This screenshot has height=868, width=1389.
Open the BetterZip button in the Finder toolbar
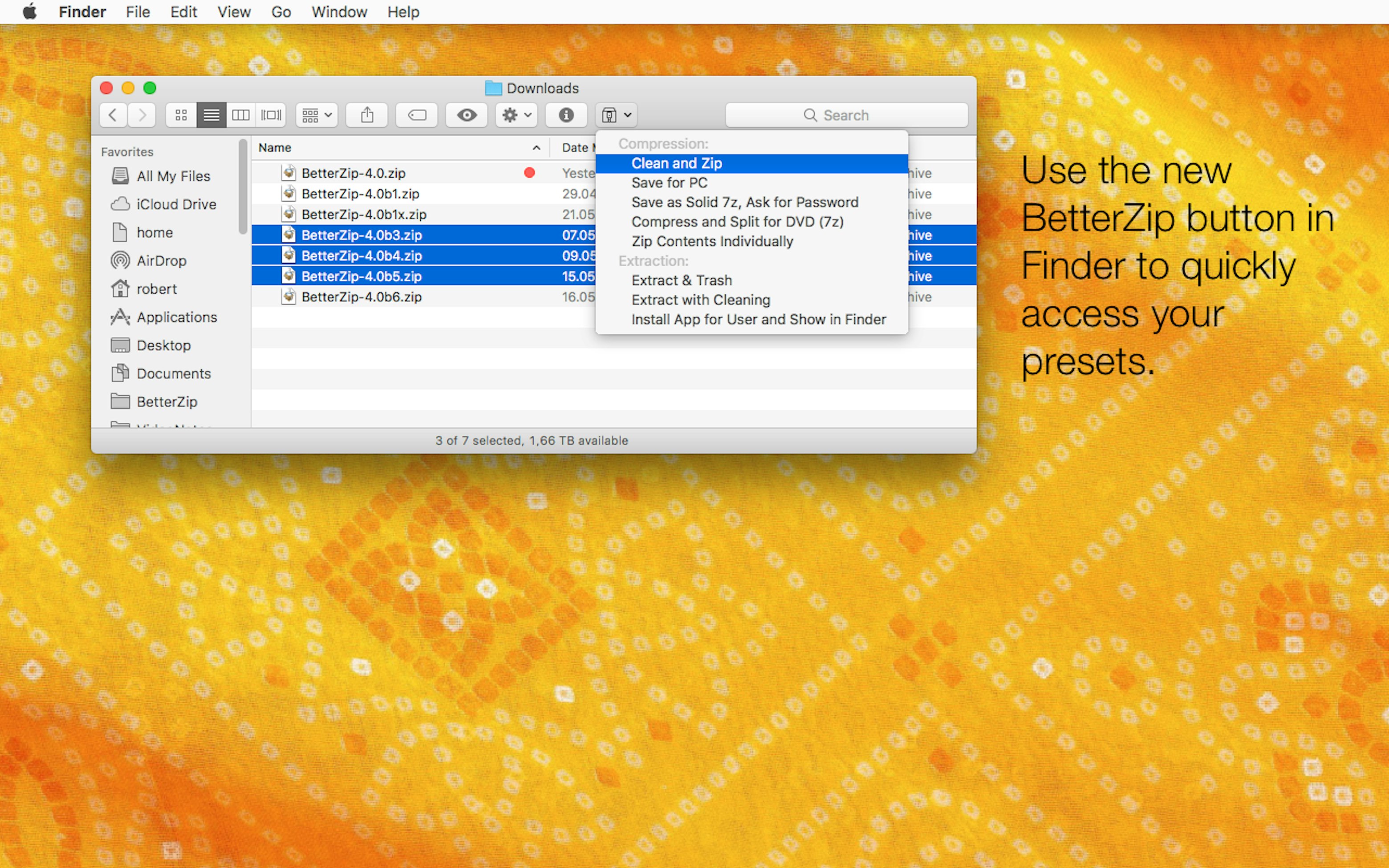point(609,115)
